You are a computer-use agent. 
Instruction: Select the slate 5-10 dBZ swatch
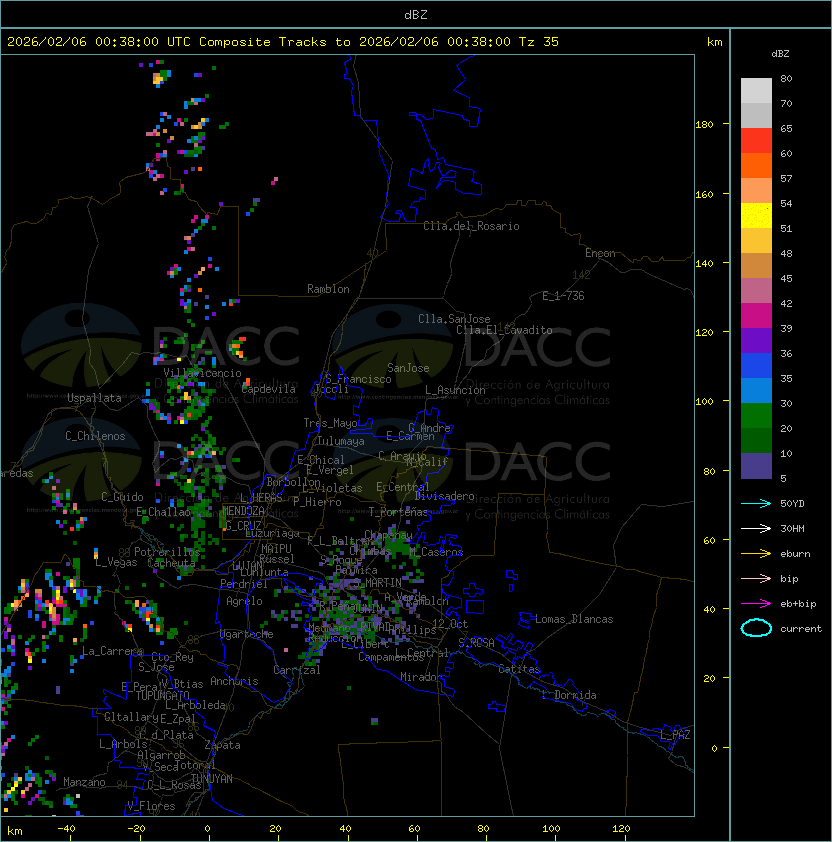pyautogui.click(x=756, y=466)
